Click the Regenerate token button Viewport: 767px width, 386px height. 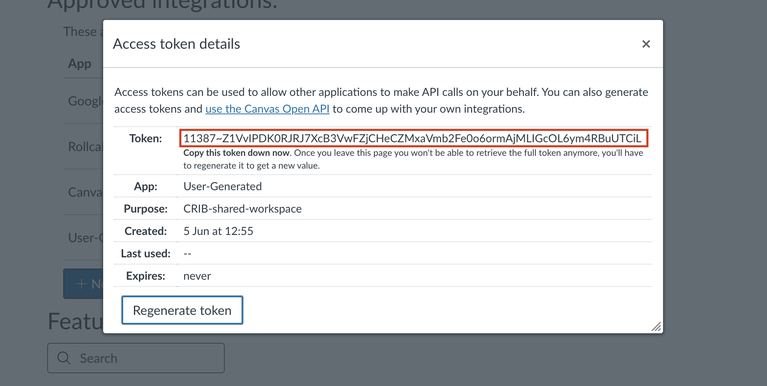182,310
